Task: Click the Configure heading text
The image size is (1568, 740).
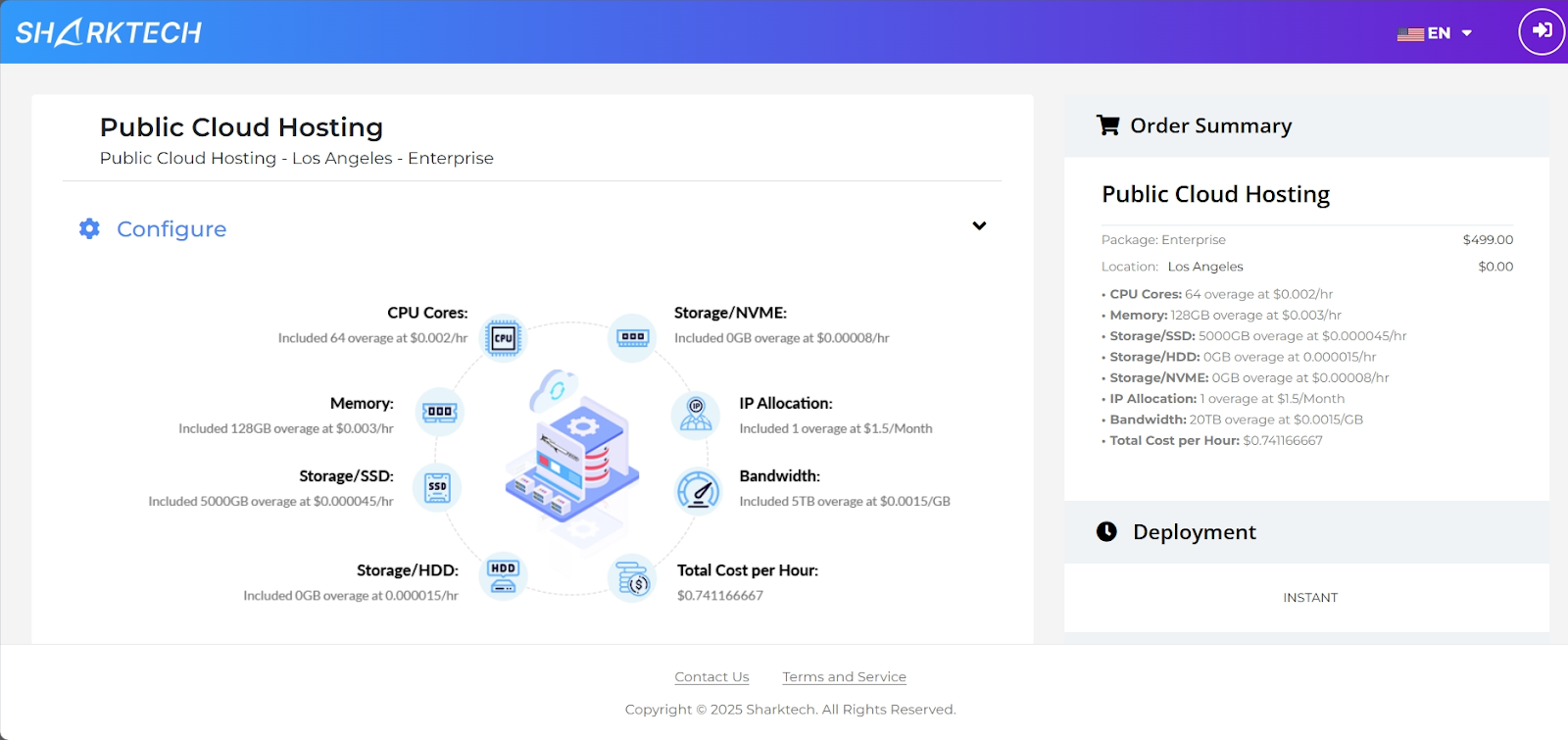Action: pos(171,228)
